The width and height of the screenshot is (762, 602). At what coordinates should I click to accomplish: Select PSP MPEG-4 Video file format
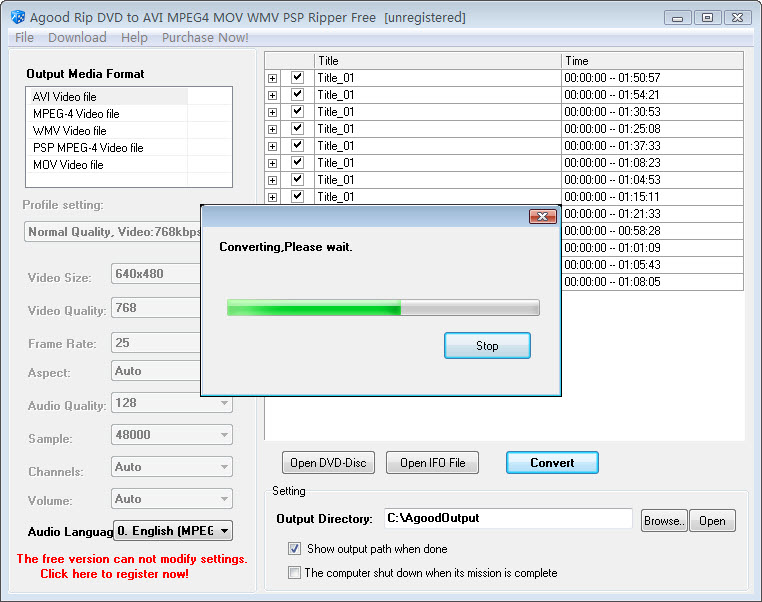pos(109,148)
